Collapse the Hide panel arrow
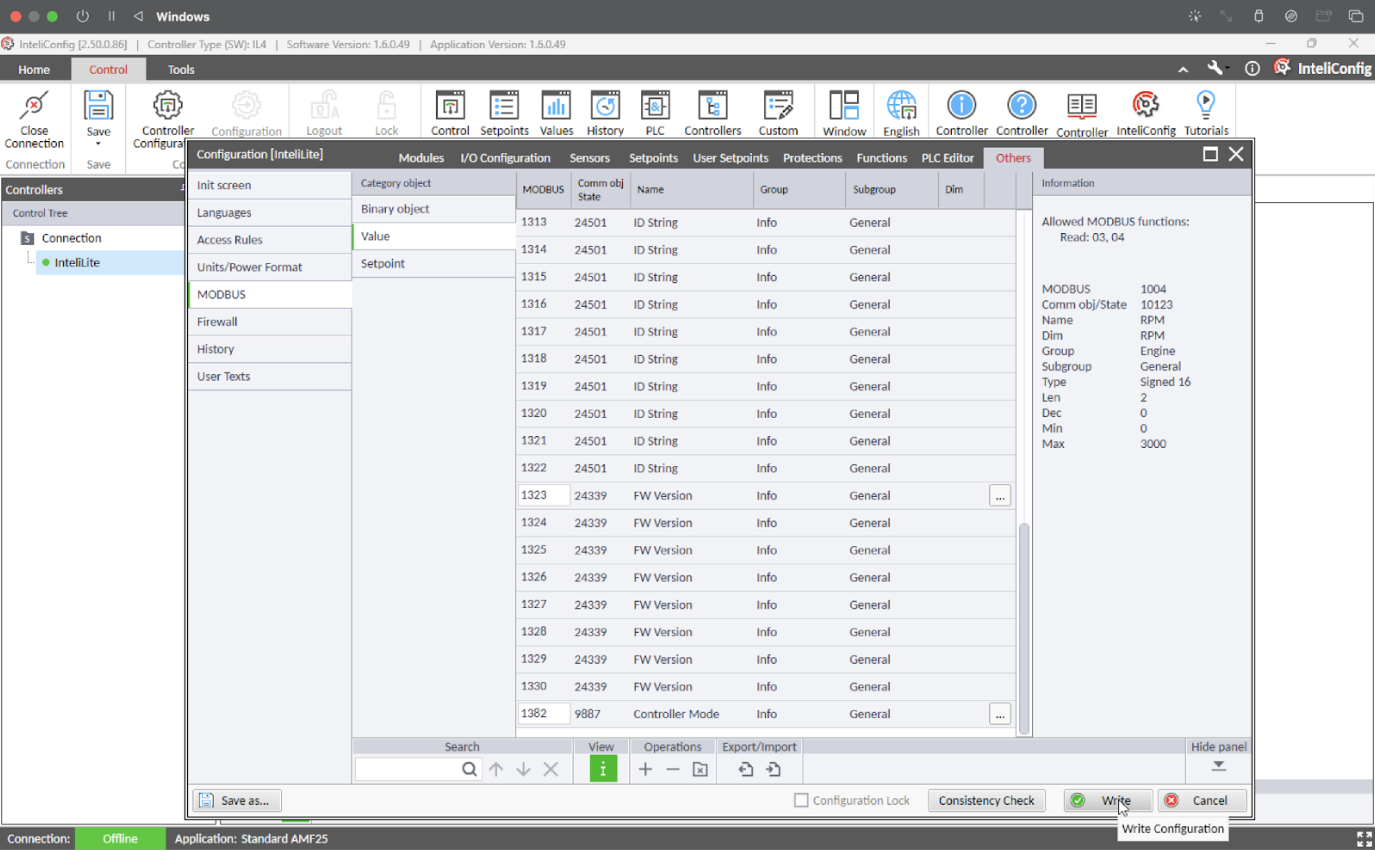Viewport: 1375px width, 850px height. 1218,767
